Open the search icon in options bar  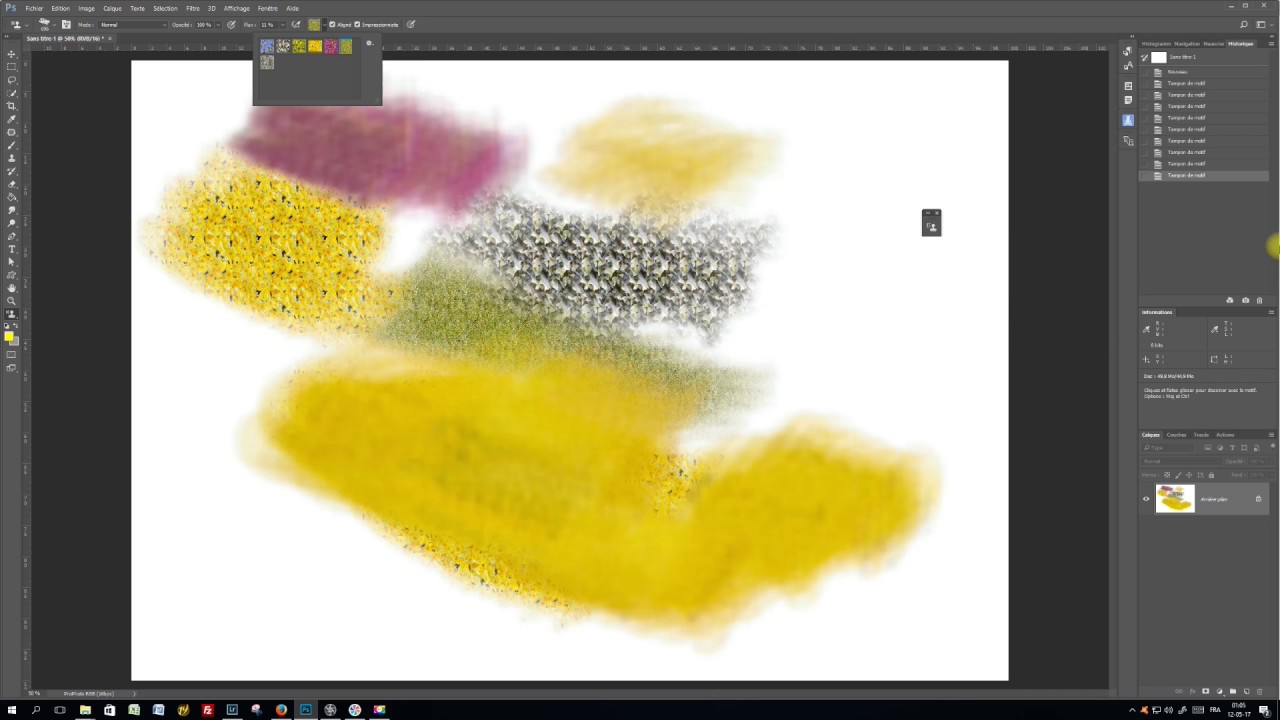pyautogui.click(x=1244, y=24)
